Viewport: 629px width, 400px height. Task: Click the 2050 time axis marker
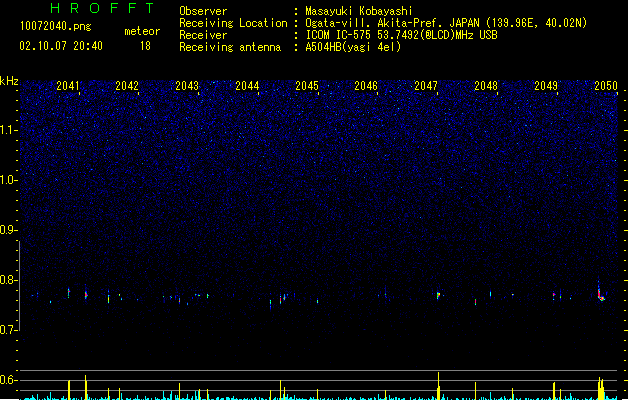pyautogui.click(x=606, y=86)
